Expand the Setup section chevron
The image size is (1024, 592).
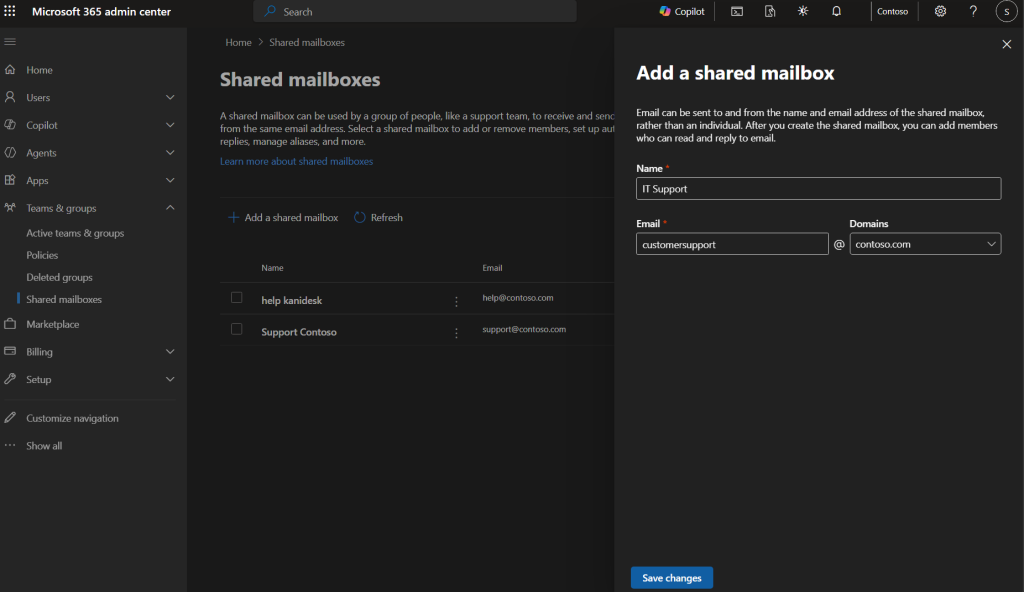(170, 379)
